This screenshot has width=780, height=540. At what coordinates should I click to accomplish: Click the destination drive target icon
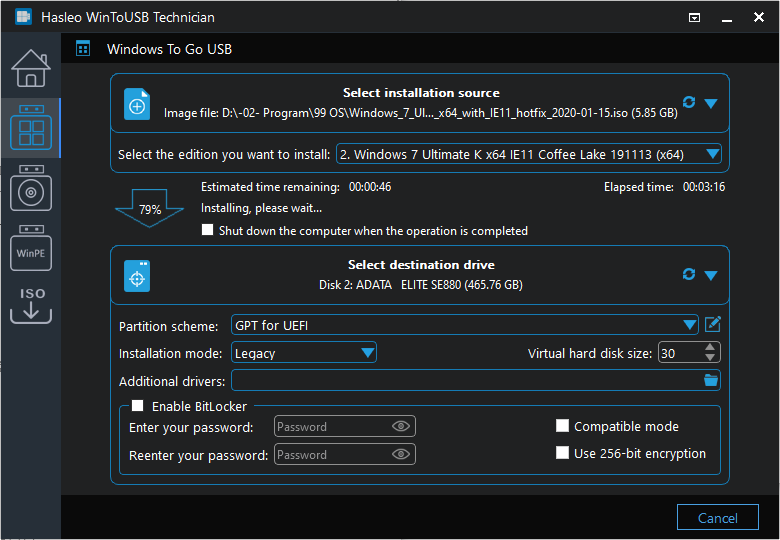click(137, 276)
